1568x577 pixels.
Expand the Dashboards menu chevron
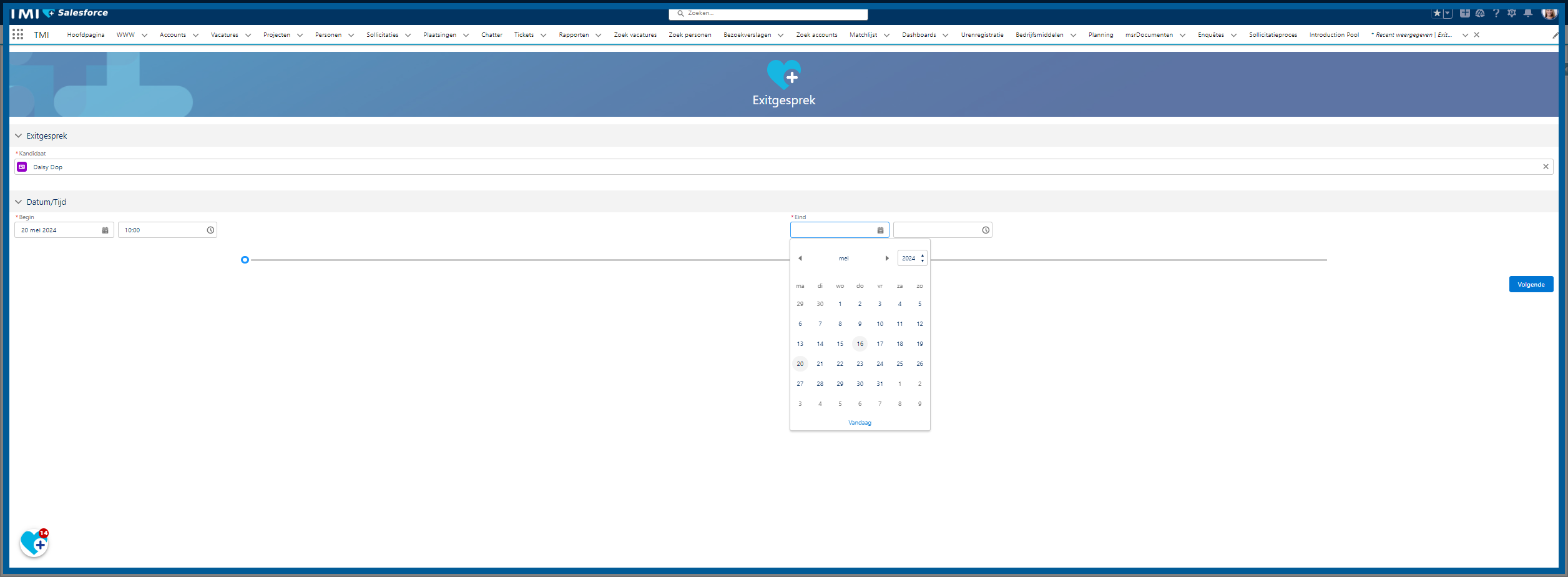(x=945, y=36)
